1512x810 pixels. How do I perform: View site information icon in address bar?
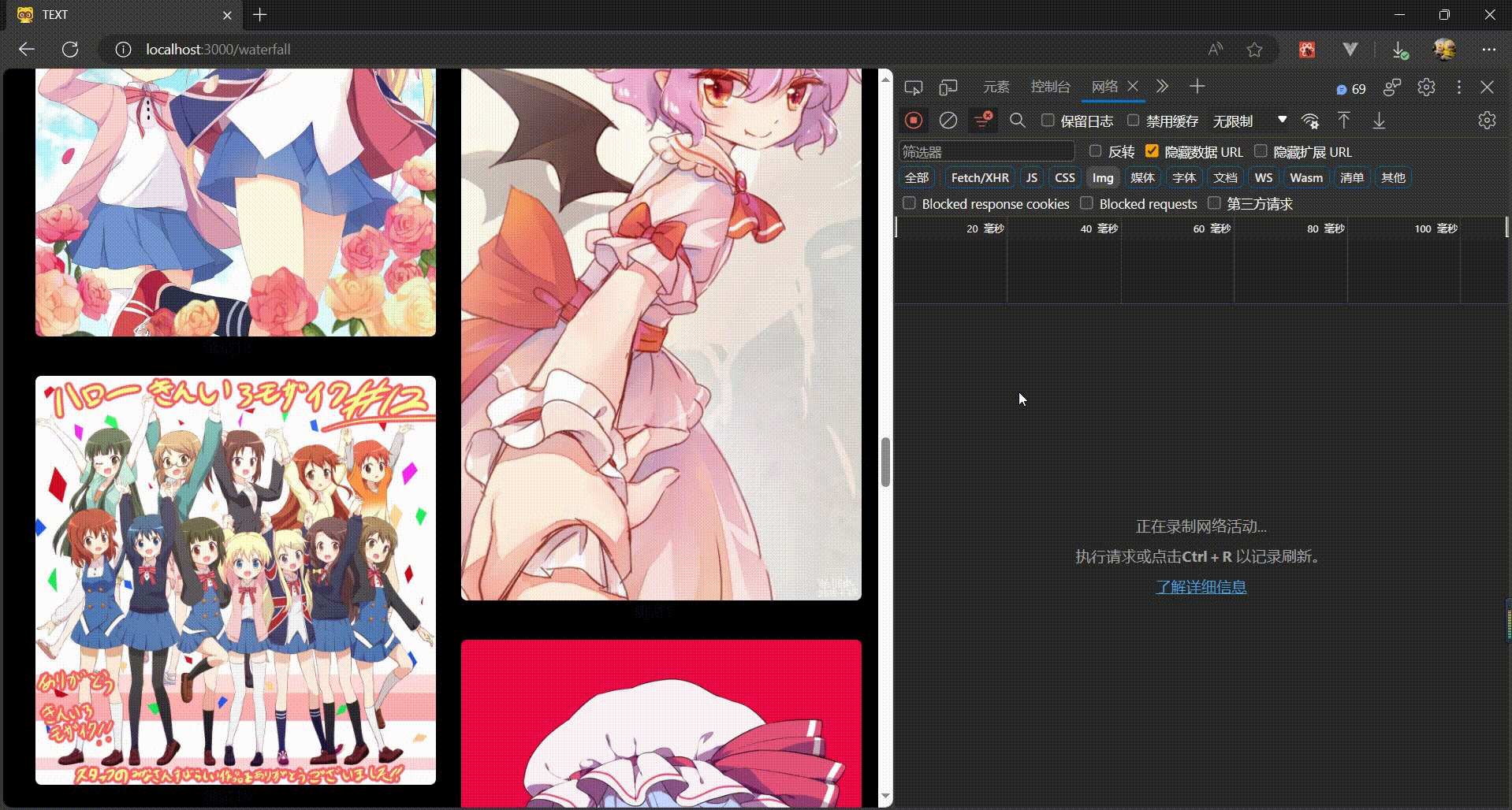(123, 50)
